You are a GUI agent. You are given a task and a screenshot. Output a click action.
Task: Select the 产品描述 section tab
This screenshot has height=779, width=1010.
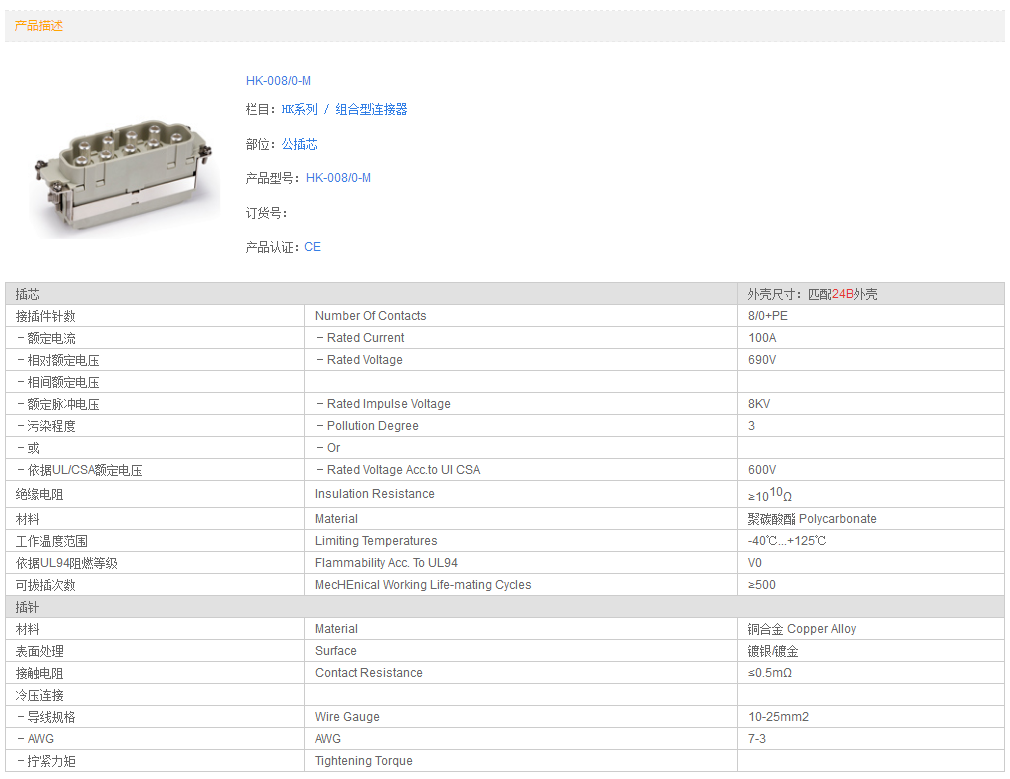(x=39, y=26)
